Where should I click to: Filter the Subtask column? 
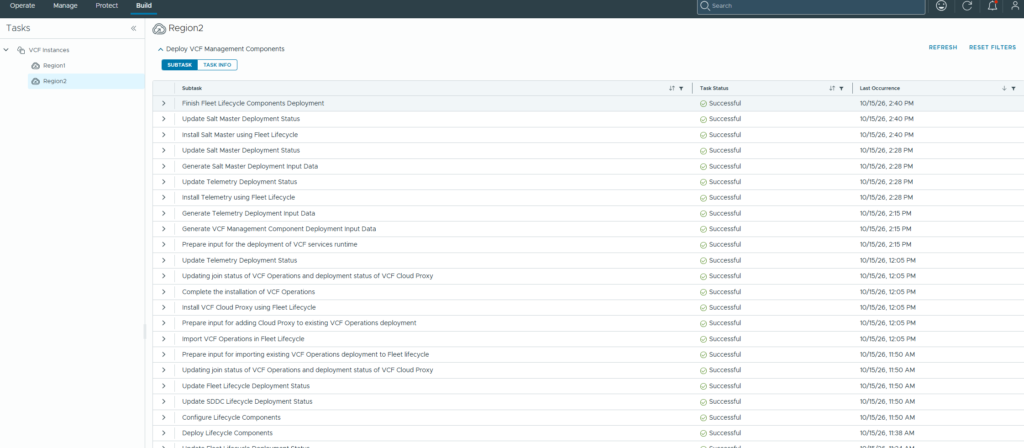[x=681, y=88]
